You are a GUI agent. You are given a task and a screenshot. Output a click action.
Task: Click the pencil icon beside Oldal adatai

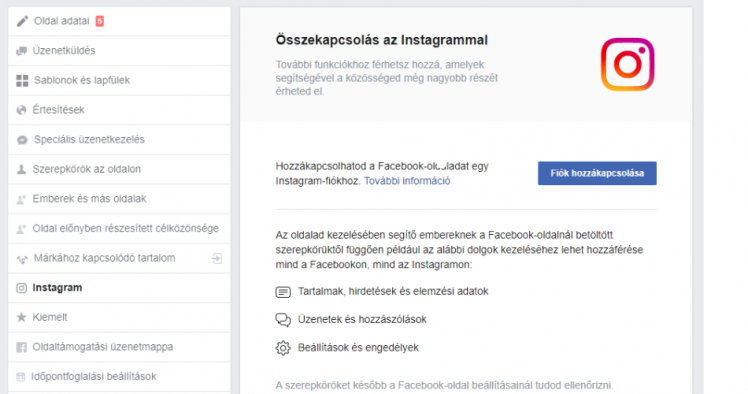pyautogui.click(x=22, y=21)
